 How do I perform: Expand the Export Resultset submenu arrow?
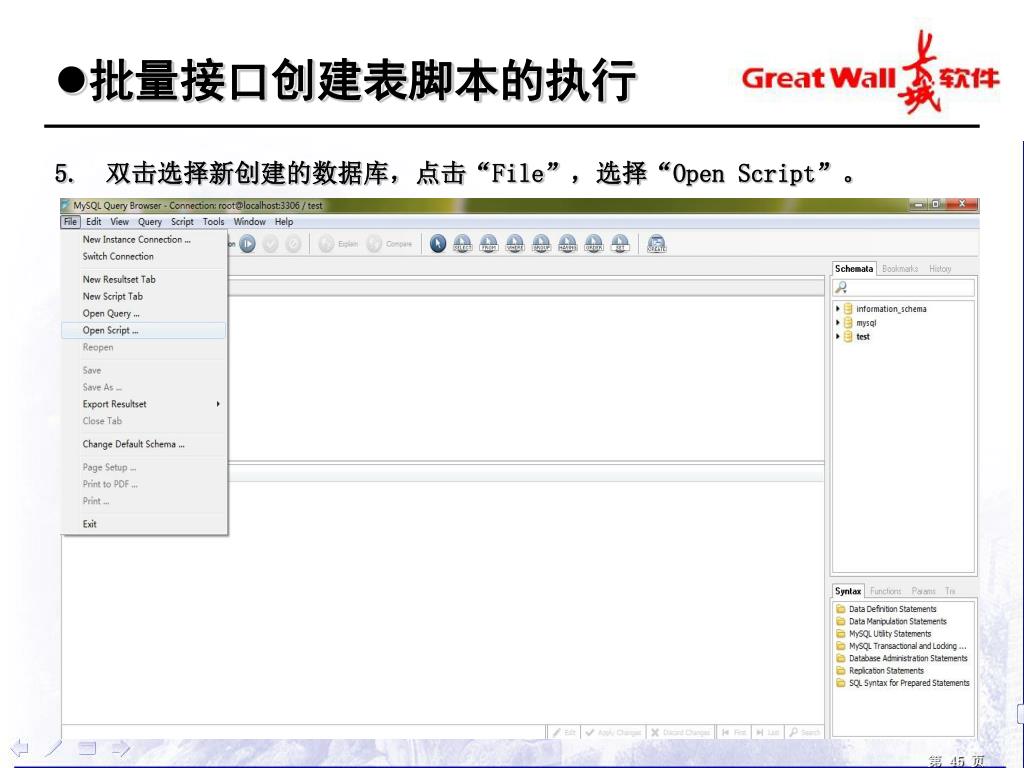tap(218, 404)
